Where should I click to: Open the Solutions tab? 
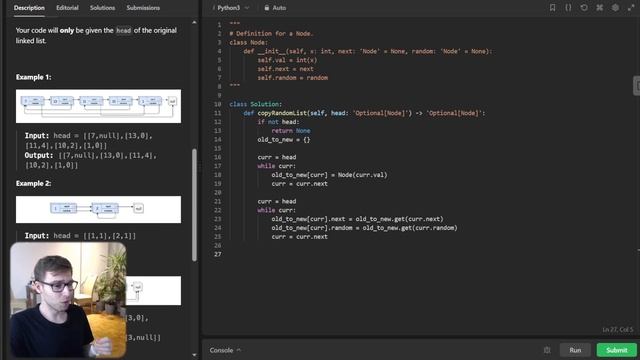(102, 8)
